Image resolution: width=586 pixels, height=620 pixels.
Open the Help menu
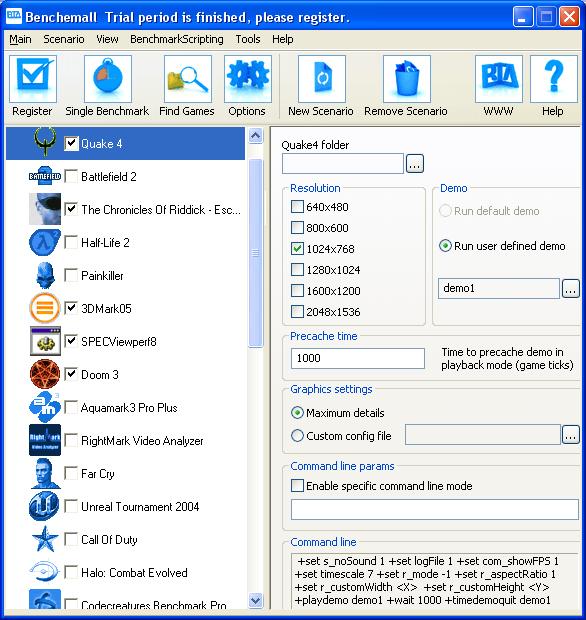click(x=283, y=39)
